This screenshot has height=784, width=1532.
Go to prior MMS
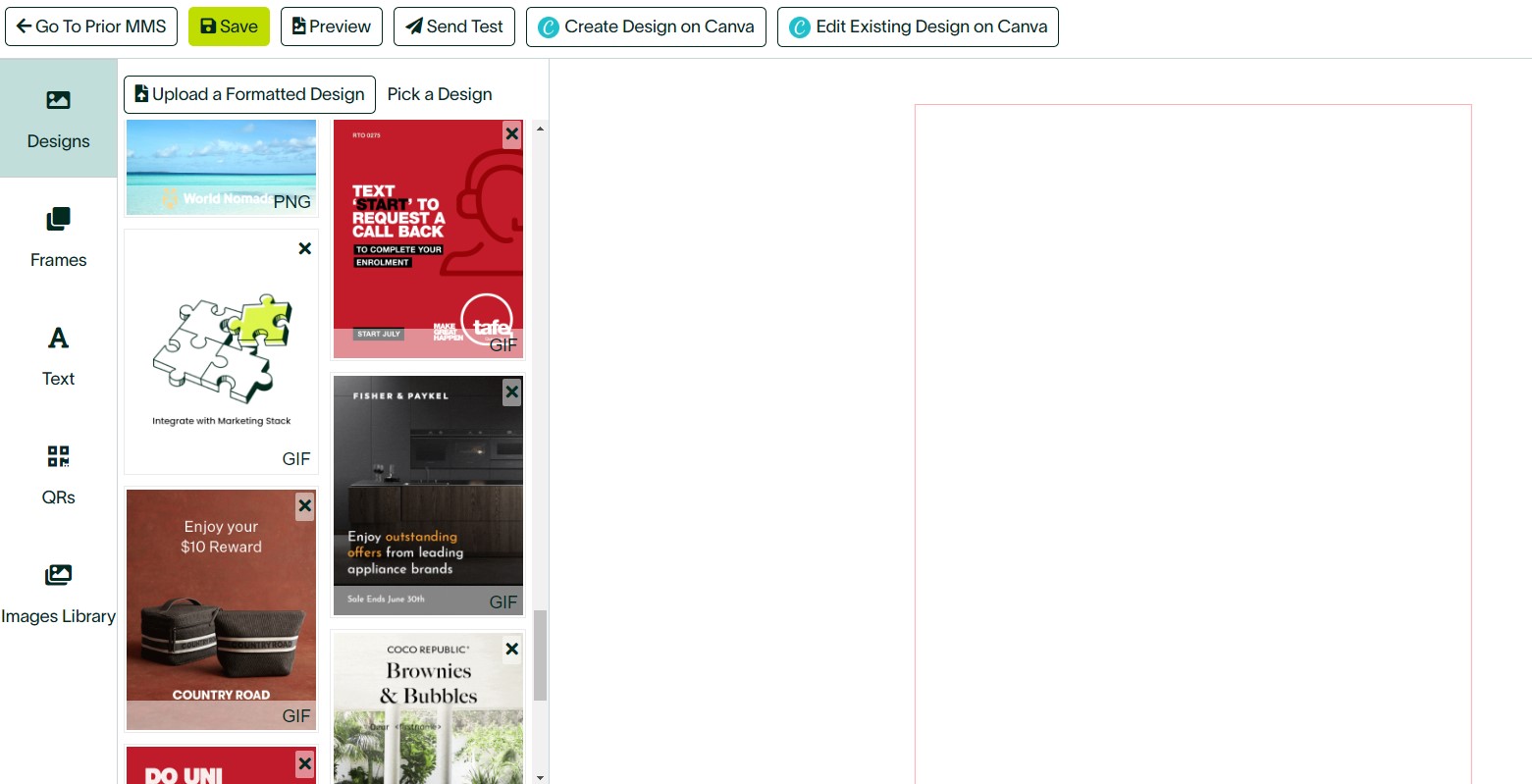point(91,26)
